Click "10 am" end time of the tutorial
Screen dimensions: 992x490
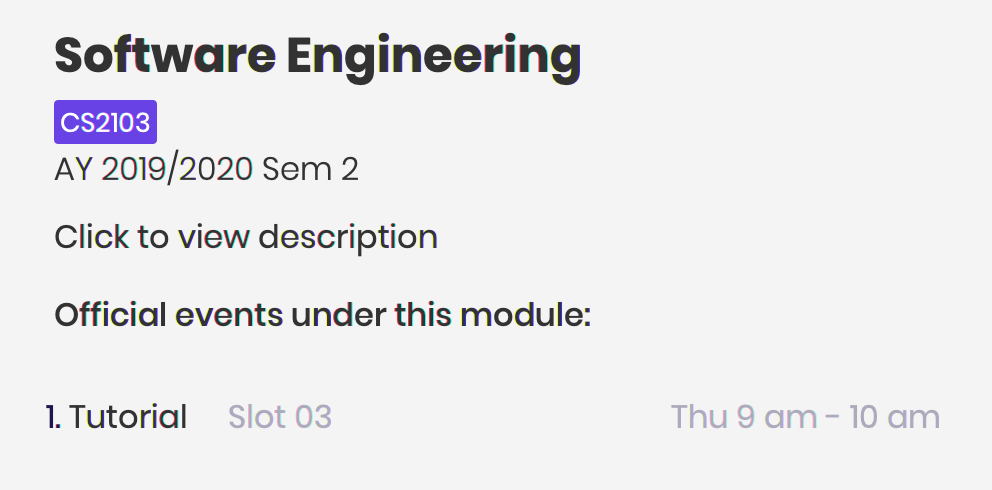(895, 417)
